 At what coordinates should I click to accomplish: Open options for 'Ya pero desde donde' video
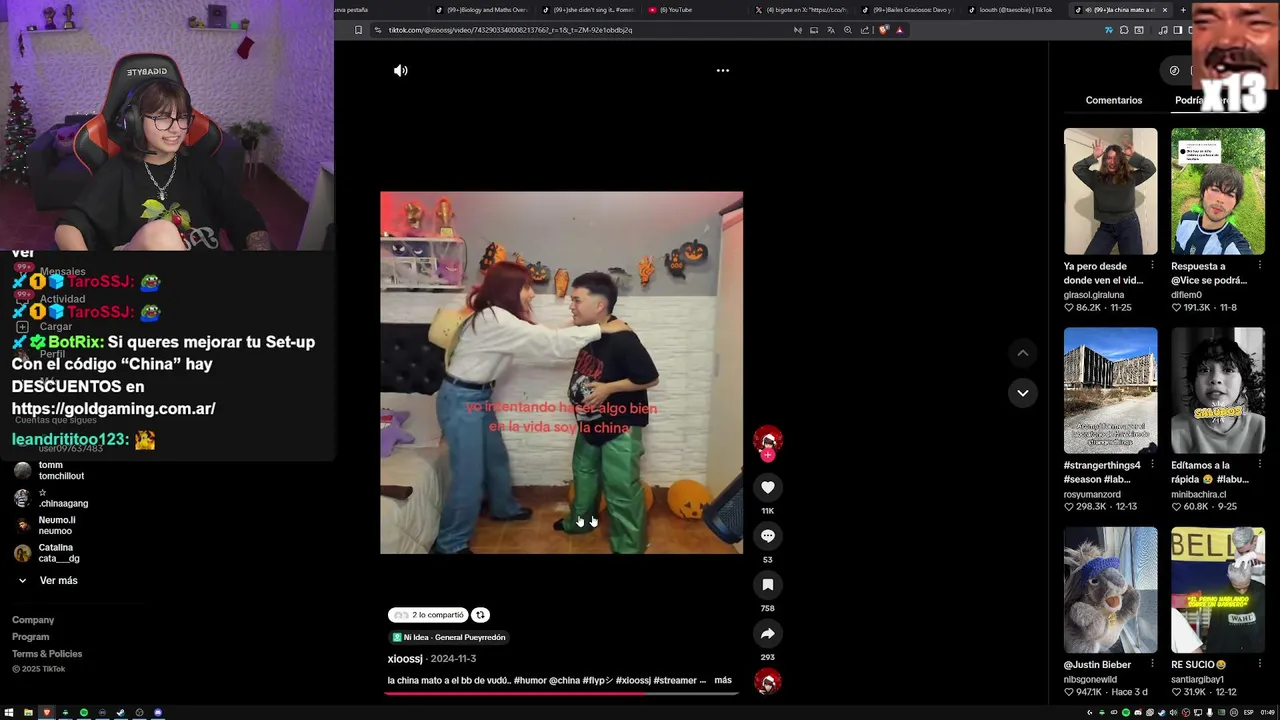tap(1152, 266)
